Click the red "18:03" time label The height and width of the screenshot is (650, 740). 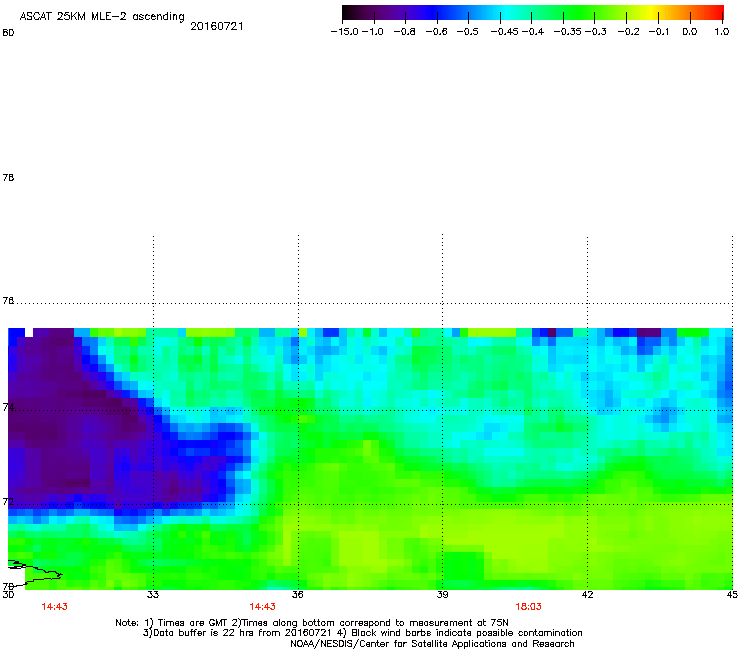528,607
